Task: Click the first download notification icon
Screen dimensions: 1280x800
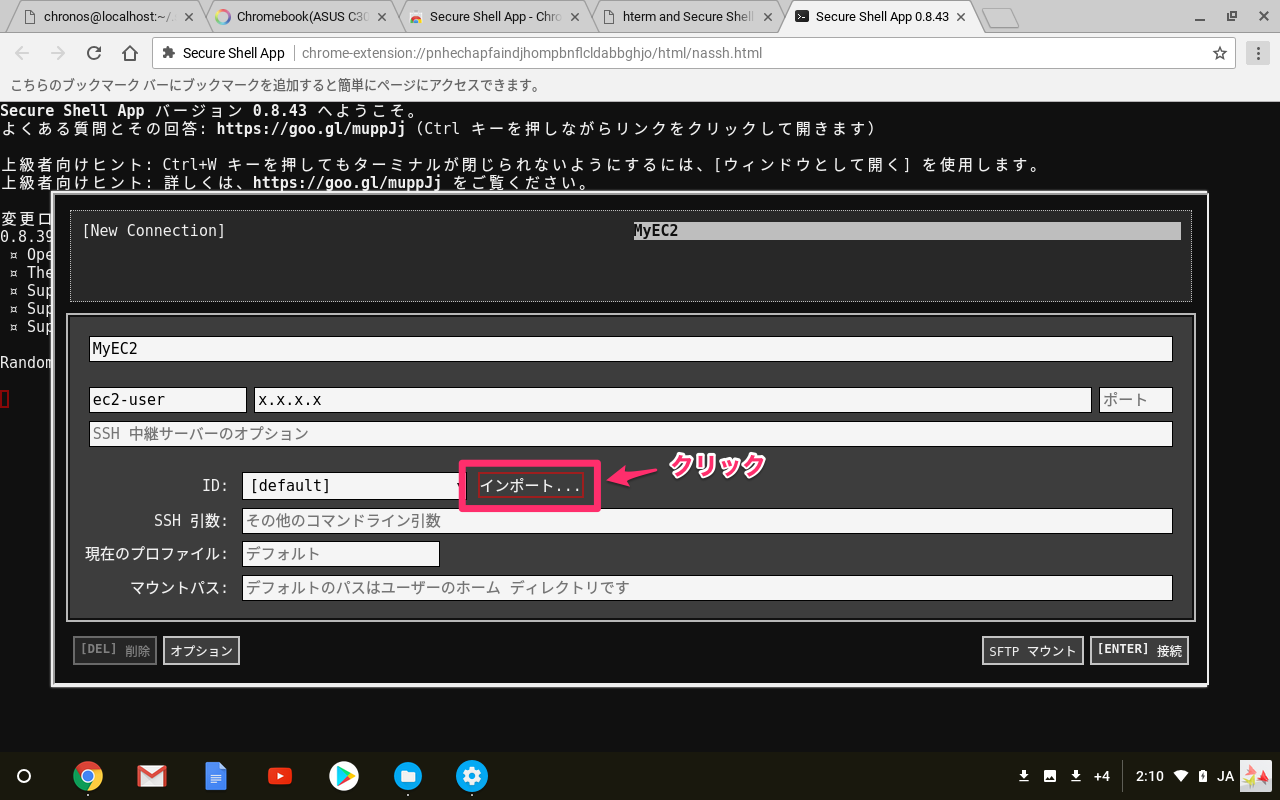Action: pyautogui.click(x=1024, y=776)
